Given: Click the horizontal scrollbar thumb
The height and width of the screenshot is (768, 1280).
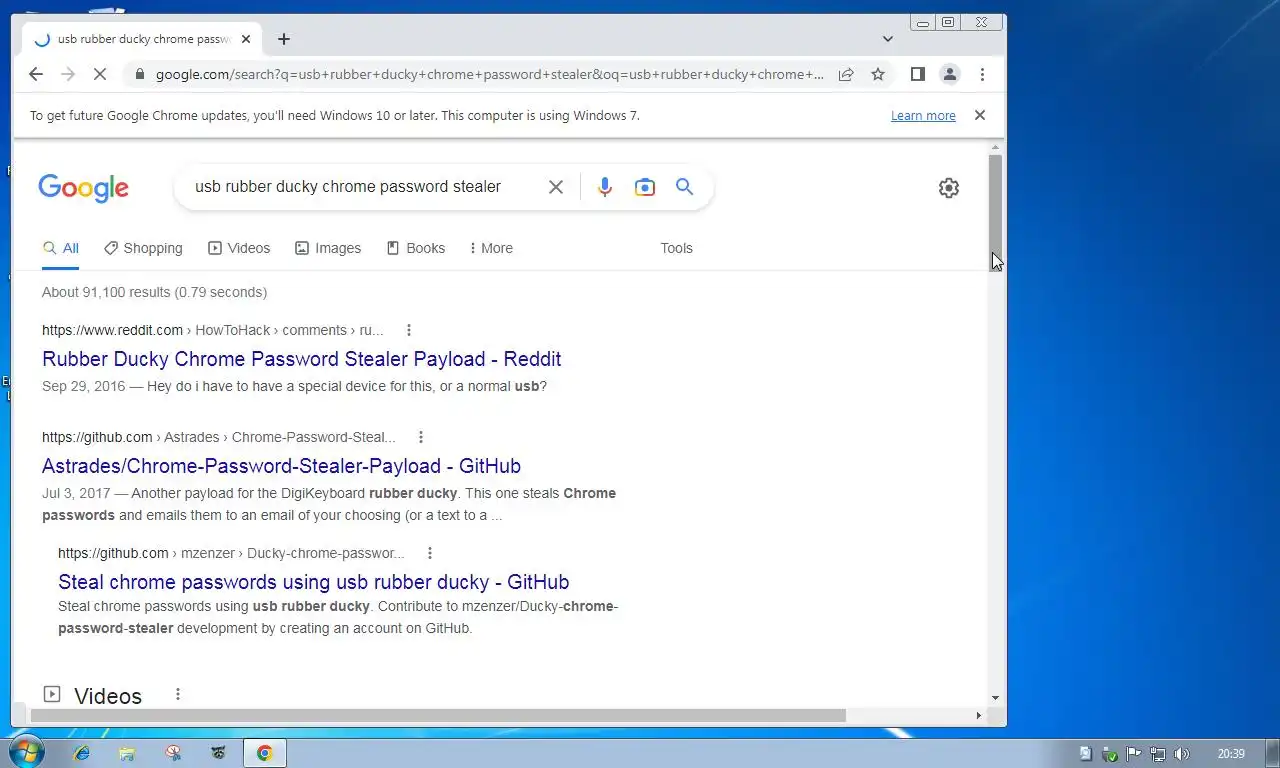Looking at the screenshot, I should pyautogui.click(x=438, y=715).
